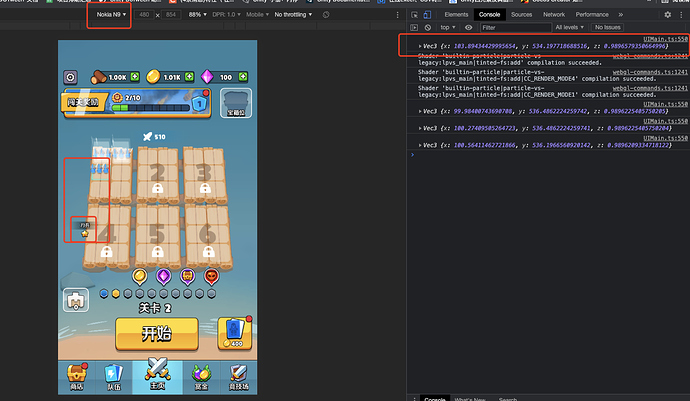690x401 pixels.
Task: Toggle the console sidebar icon
Action: point(414,27)
